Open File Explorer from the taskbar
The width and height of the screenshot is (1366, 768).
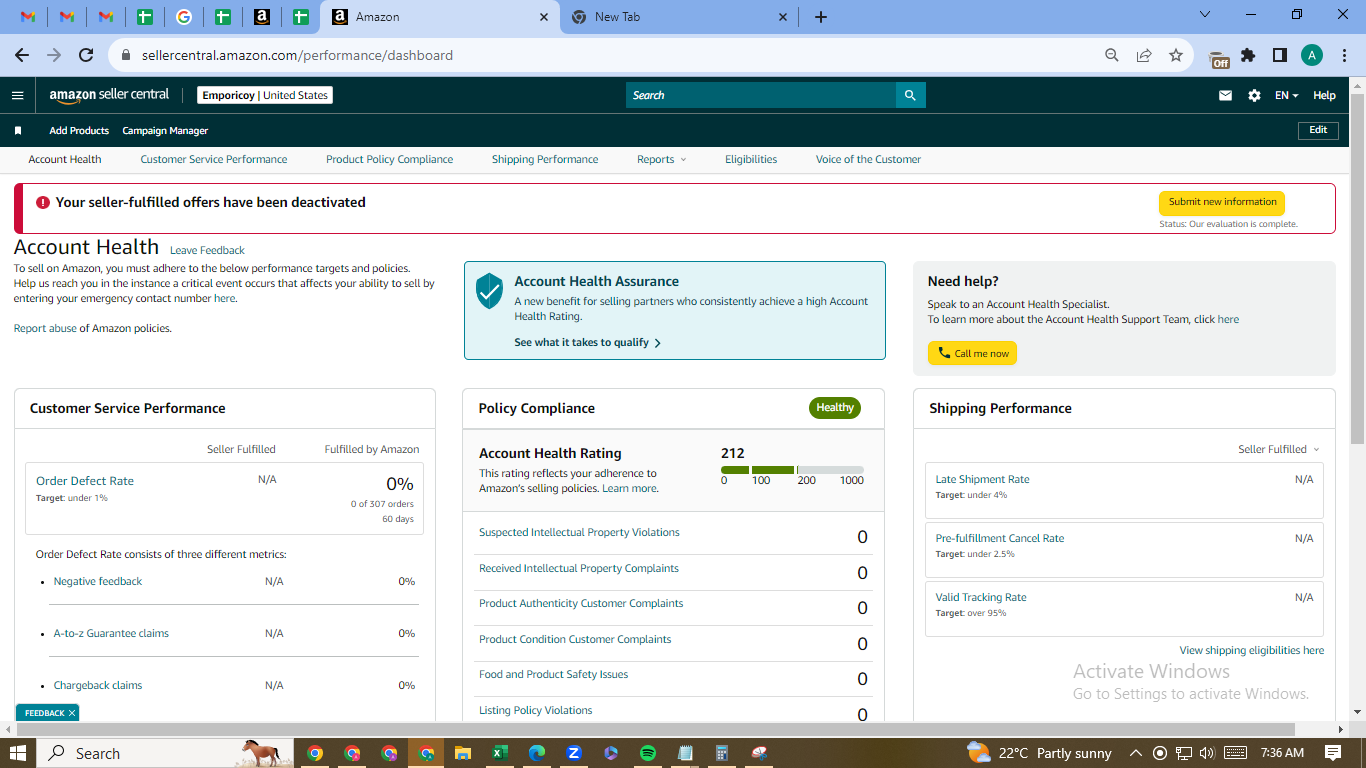(x=462, y=753)
